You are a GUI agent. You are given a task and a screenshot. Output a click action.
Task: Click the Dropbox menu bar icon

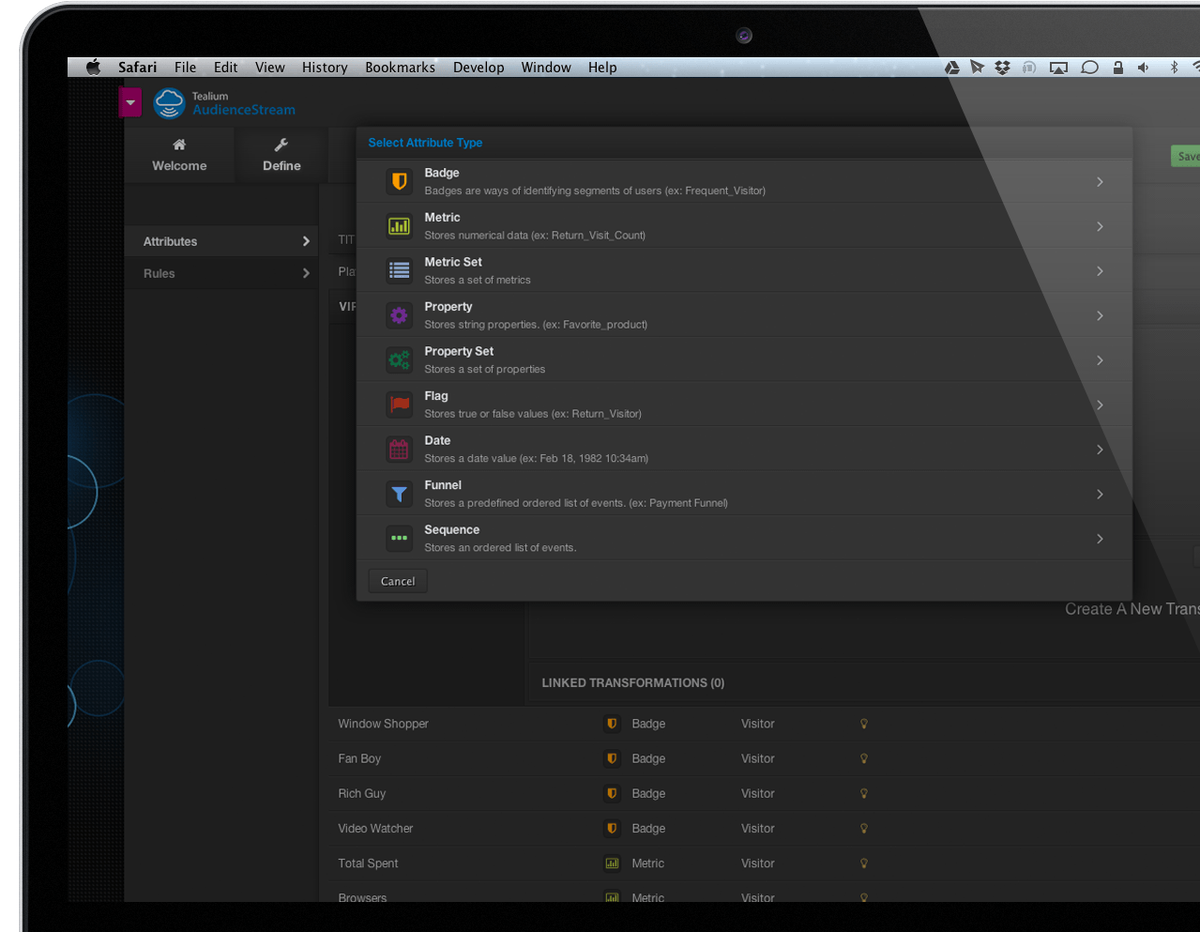(x=1003, y=68)
